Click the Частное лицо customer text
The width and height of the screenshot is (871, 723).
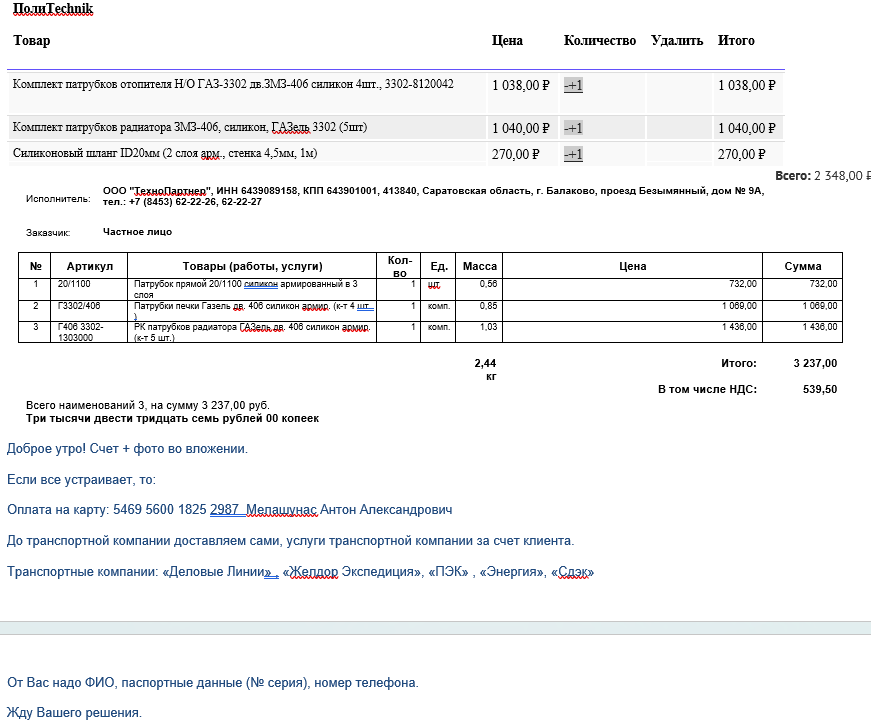pyautogui.click(x=137, y=232)
